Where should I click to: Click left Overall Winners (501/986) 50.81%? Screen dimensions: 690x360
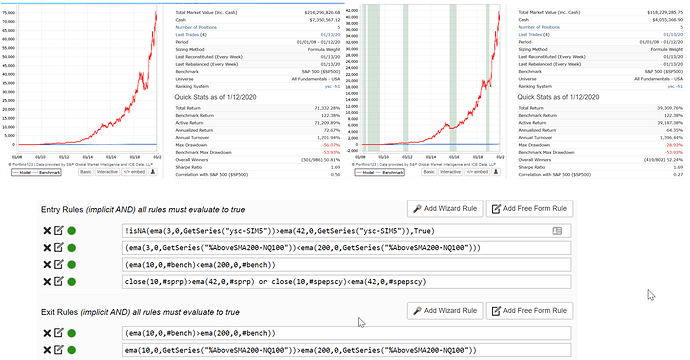[321, 160]
